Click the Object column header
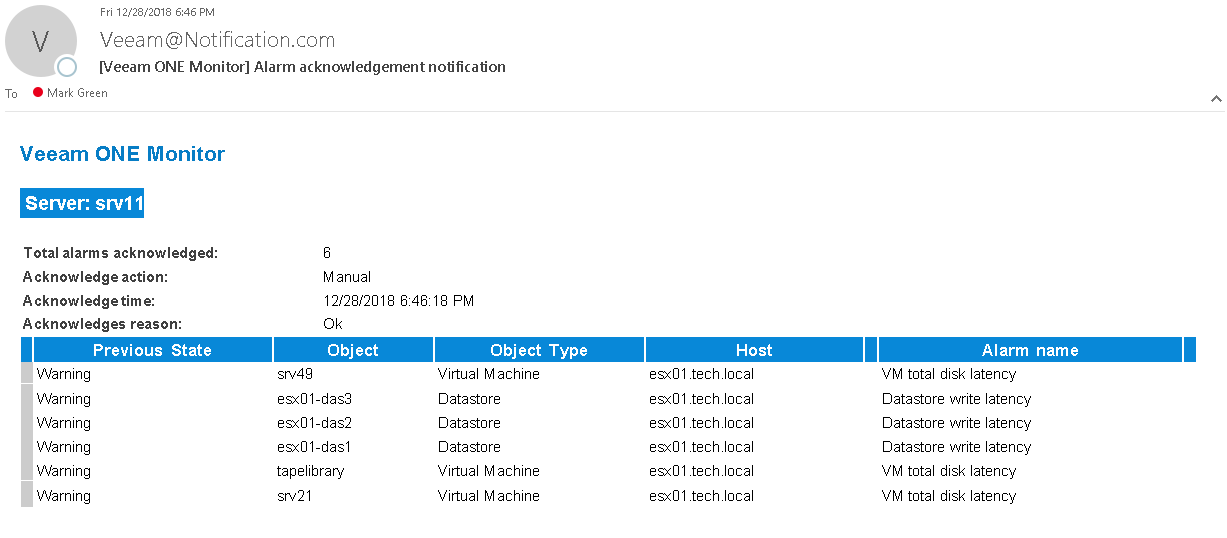This screenshot has width=1227, height=538. click(353, 350)
